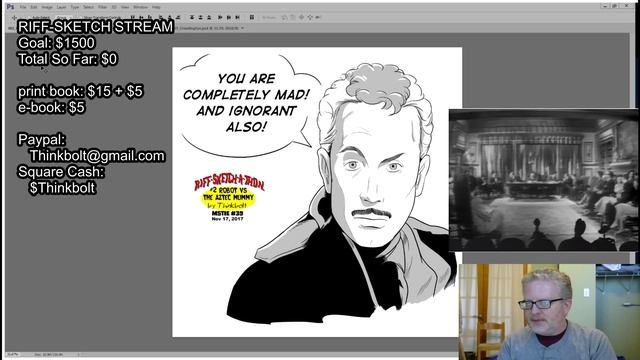Screen dimensions: 640x360
Task: Click the "Goal: $1500" overlay text
Action: 56,43
